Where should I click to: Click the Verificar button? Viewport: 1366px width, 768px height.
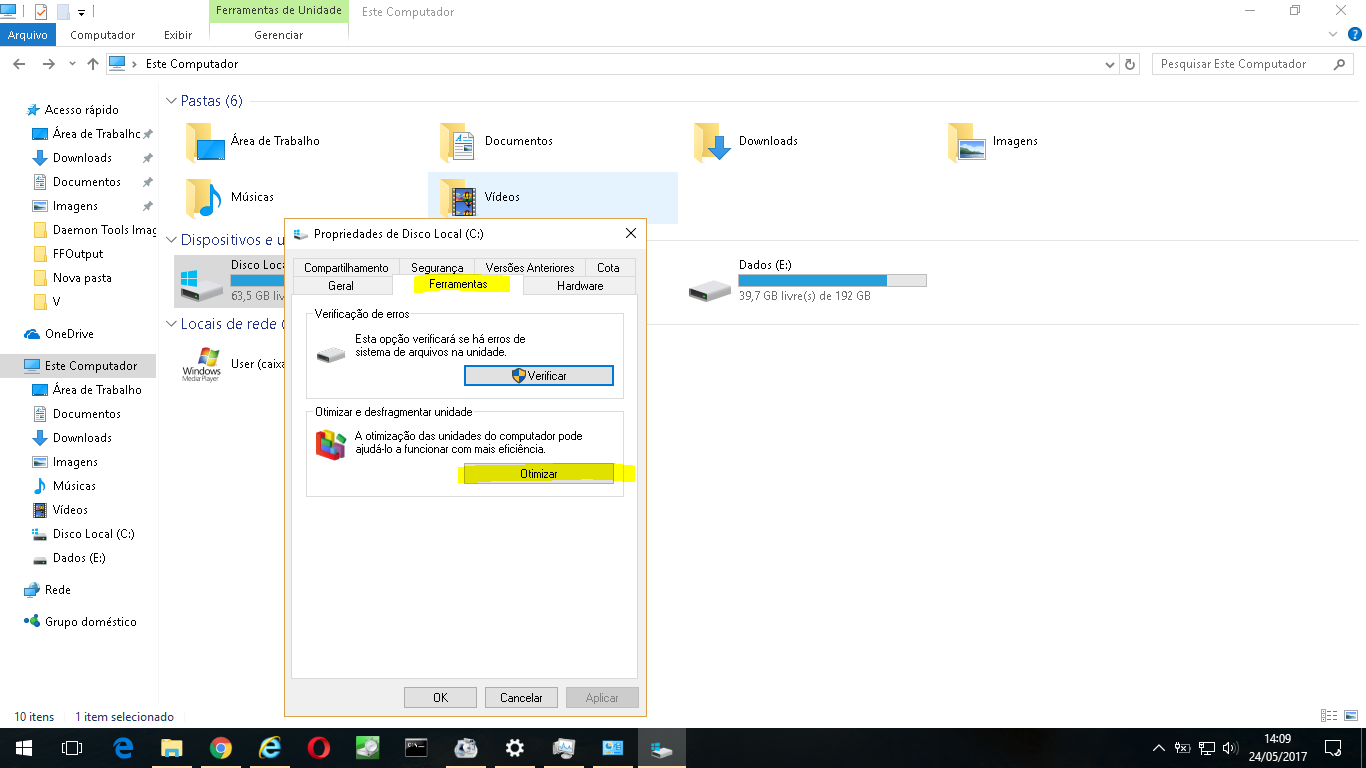tap(539, 376)
